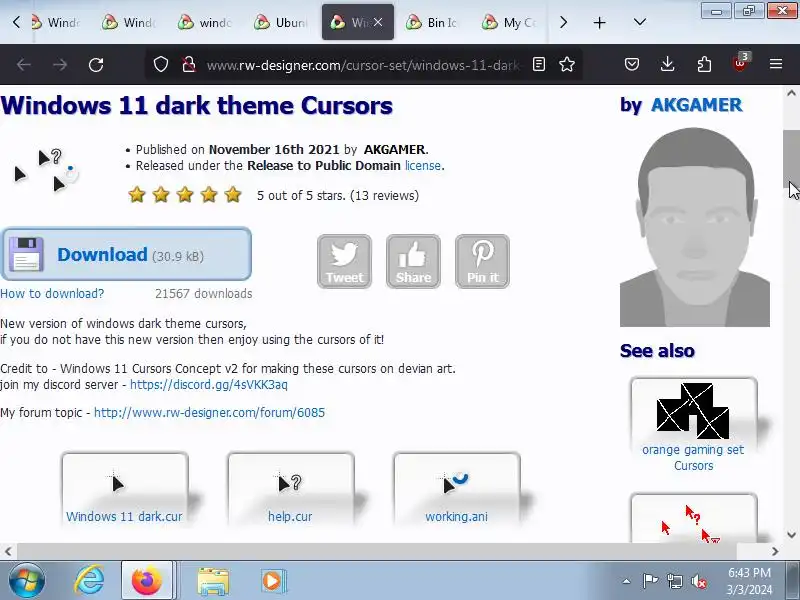Click the browser back arrow
Image resolution: width=800 pixels, height=600 pixels.
pyautogui.click(x=24, y=65)
